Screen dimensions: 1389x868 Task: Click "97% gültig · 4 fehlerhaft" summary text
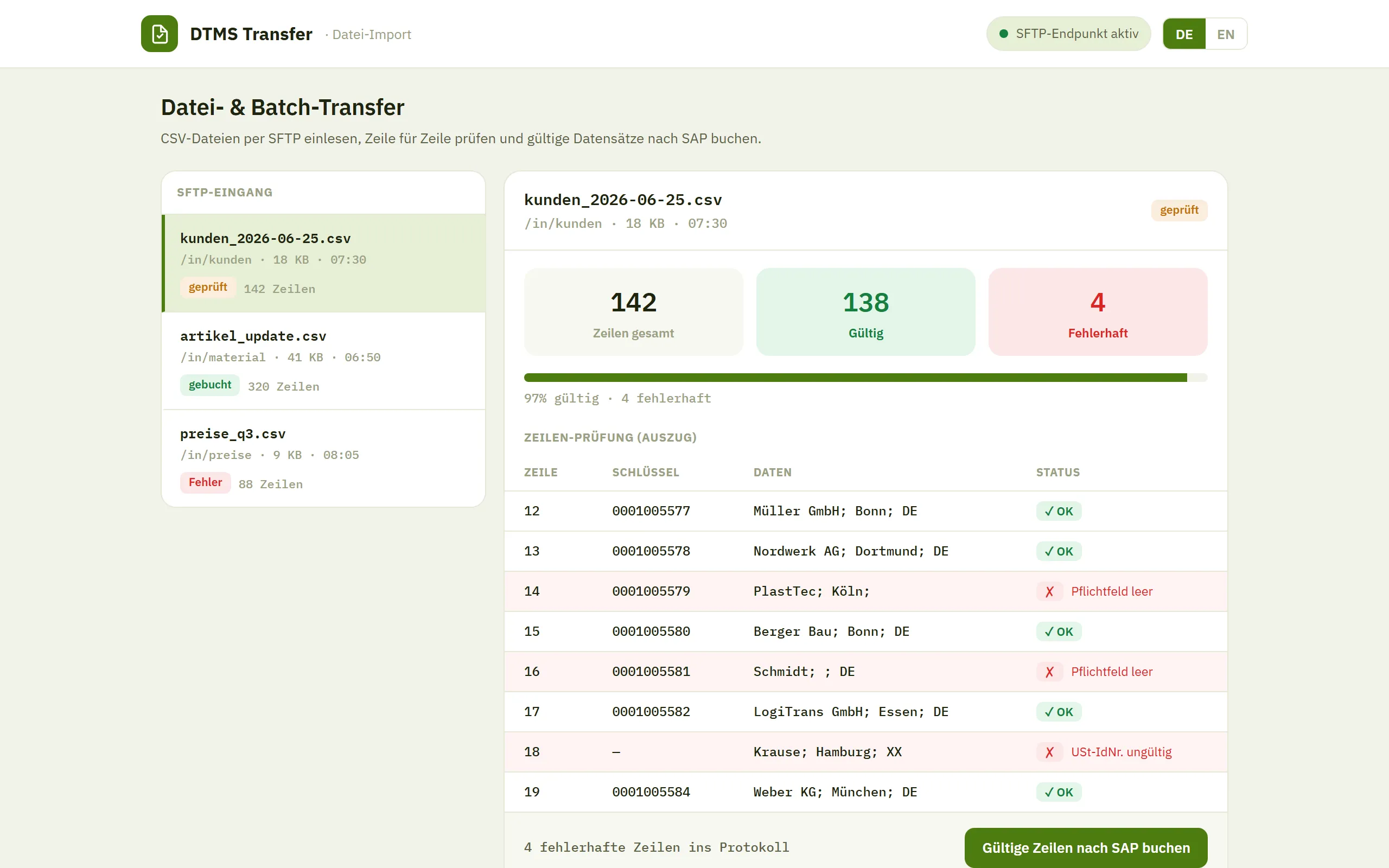(x=617, y=398)
